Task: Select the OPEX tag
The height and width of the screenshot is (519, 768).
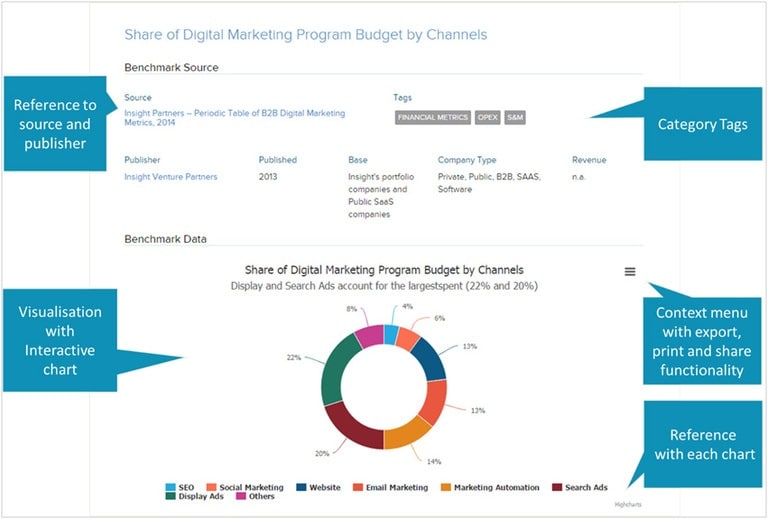Action: (x=487, y=117)
